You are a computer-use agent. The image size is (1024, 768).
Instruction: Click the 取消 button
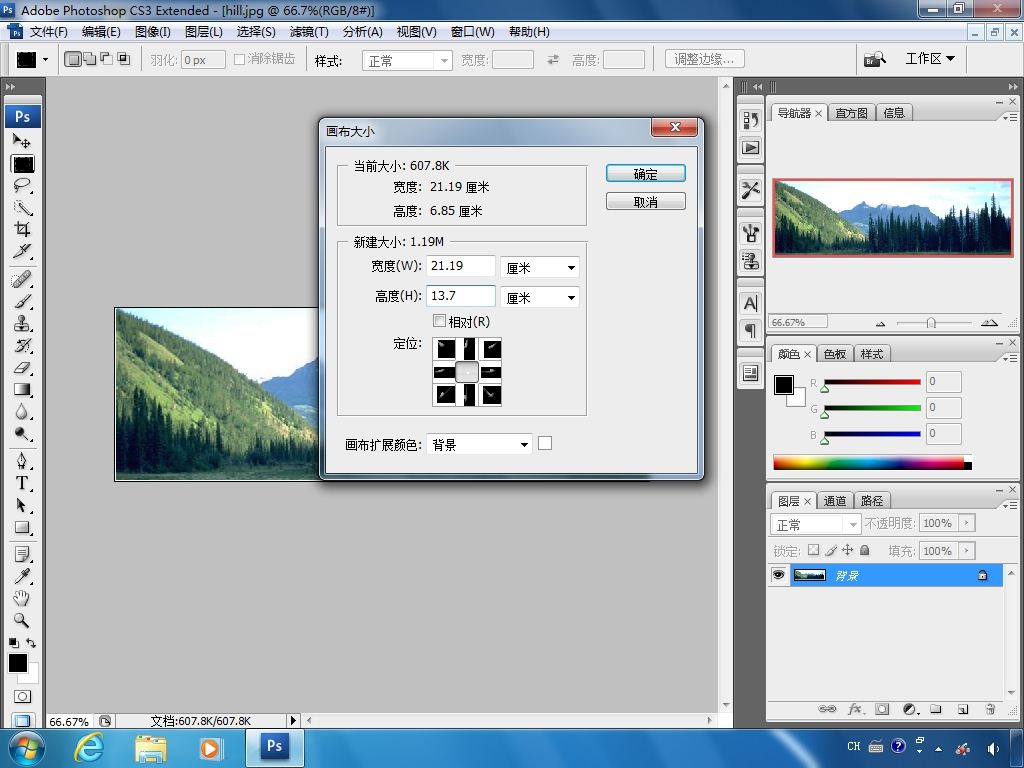click(645, 202)
